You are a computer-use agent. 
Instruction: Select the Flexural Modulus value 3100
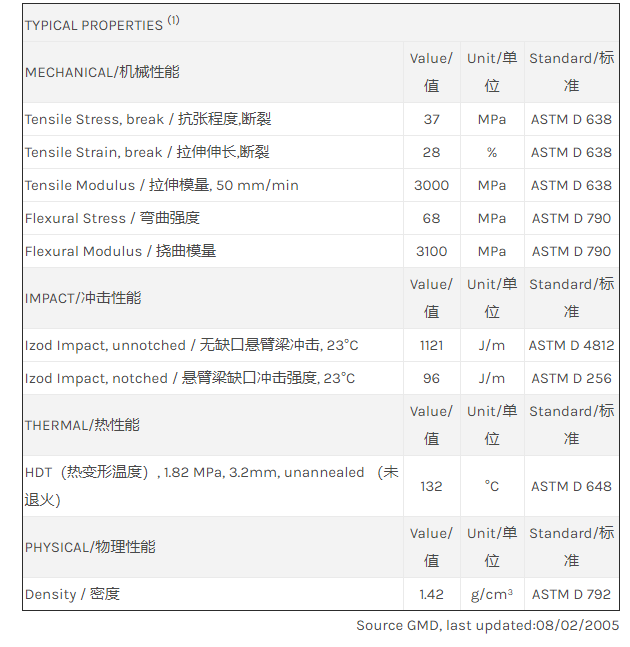click(x=431, y=251)
